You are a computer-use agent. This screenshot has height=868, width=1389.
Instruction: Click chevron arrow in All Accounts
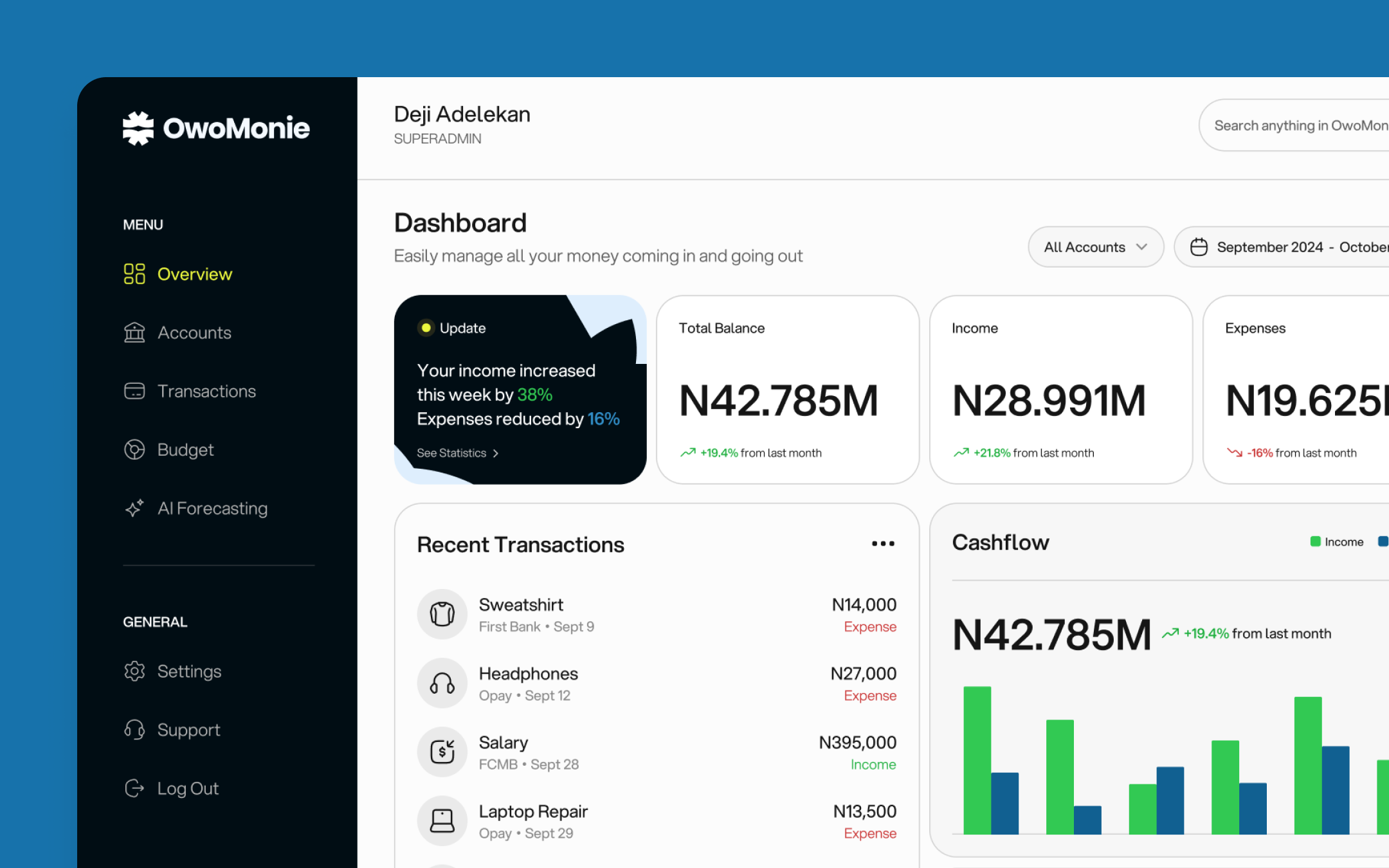tap(1141, 247)
